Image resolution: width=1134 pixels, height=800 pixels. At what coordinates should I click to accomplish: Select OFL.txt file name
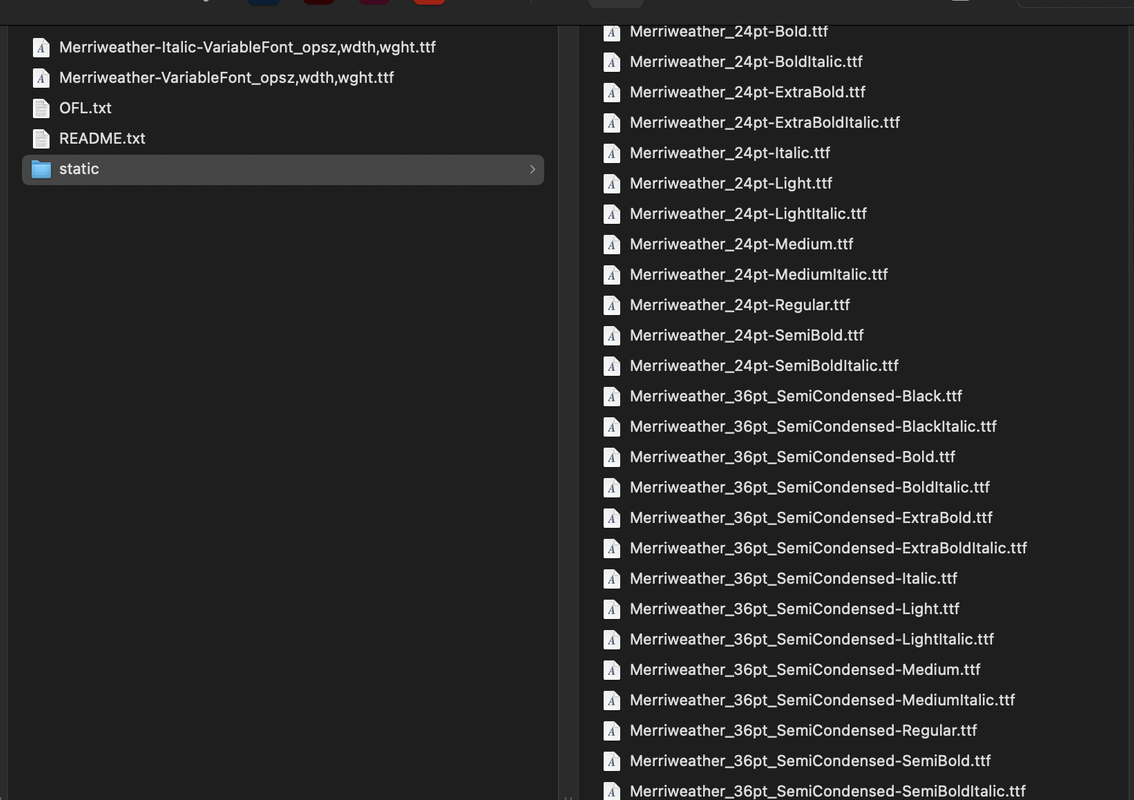[x=85, y=108]
